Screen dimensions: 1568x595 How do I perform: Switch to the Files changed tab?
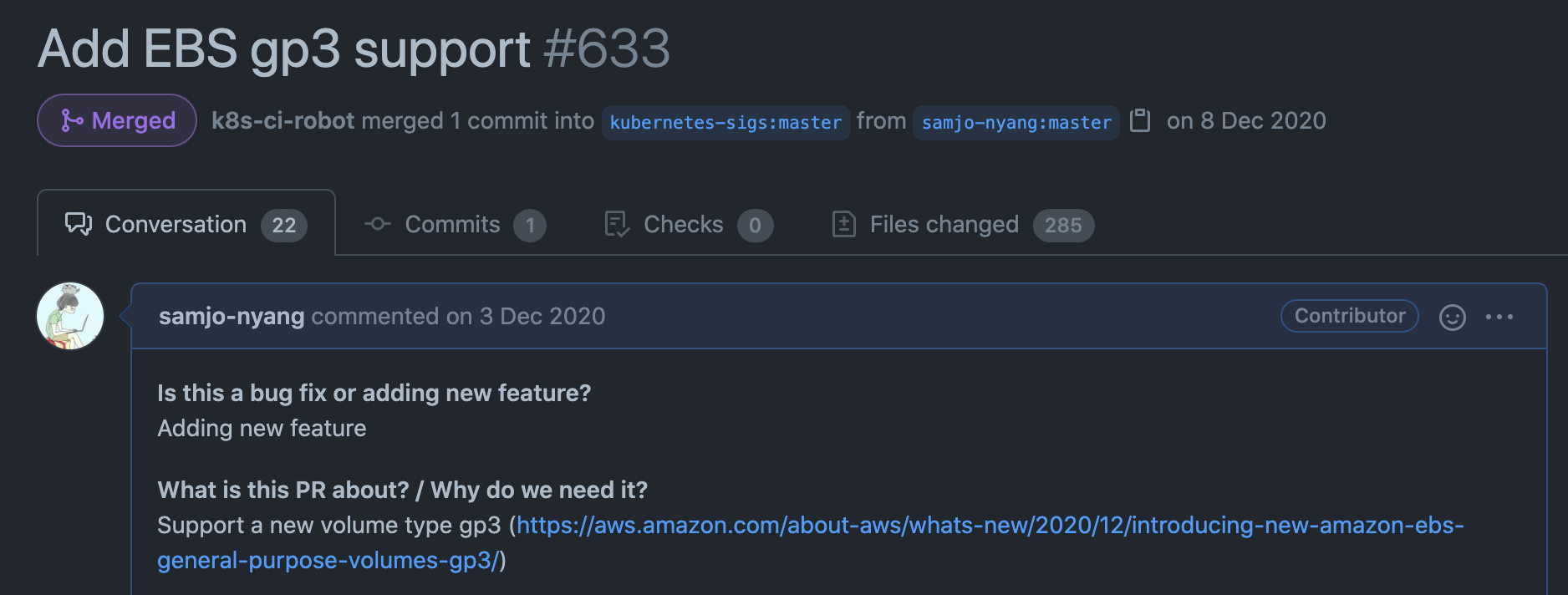(943, 224)
